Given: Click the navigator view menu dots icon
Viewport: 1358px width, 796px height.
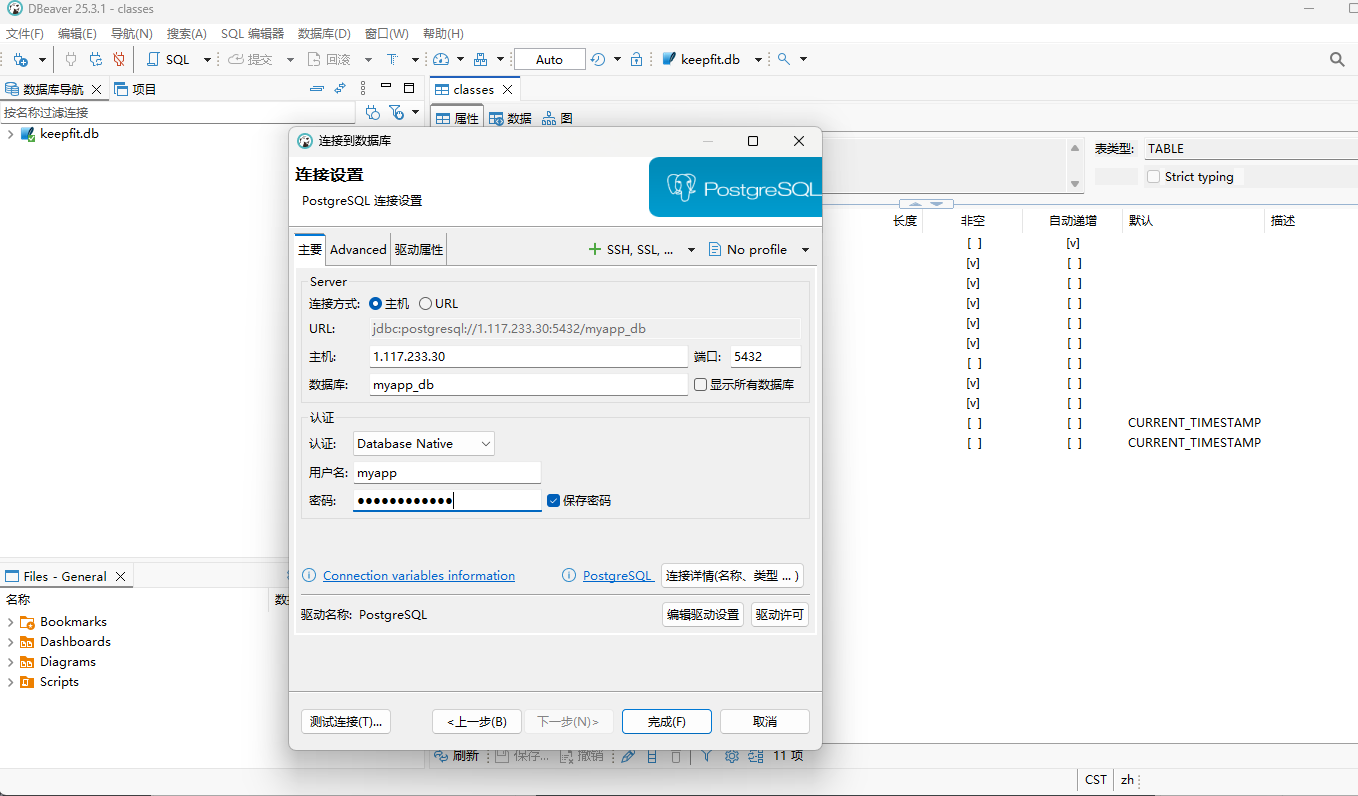Looking at the screenshot, I should 363,88.
